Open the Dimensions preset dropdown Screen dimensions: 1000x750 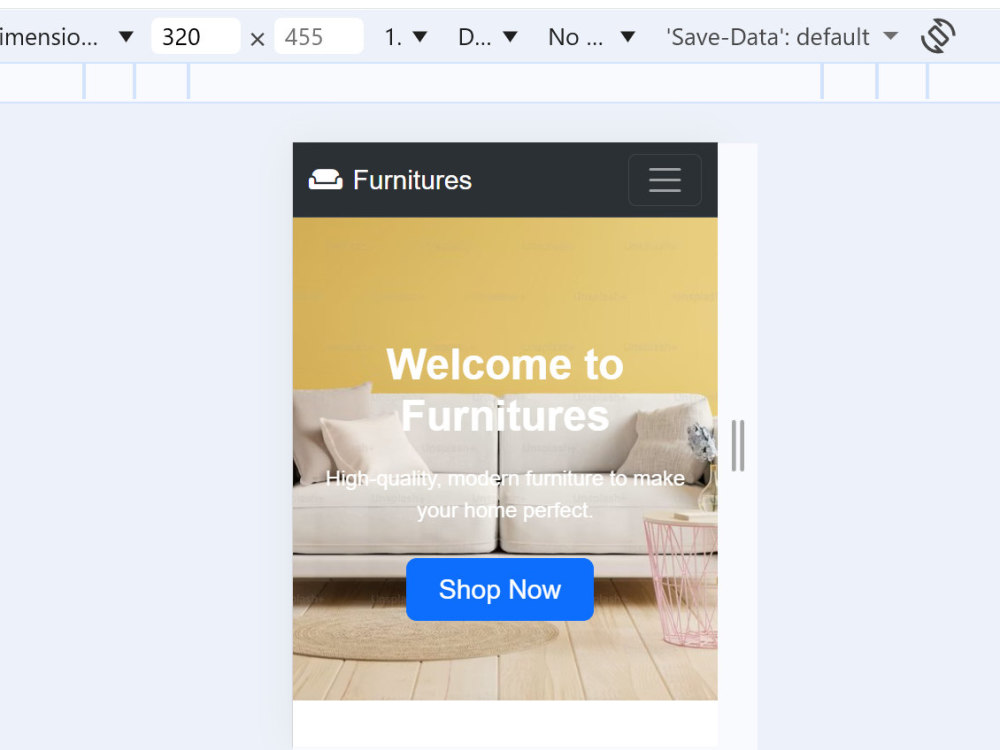[x=67, y=37]
